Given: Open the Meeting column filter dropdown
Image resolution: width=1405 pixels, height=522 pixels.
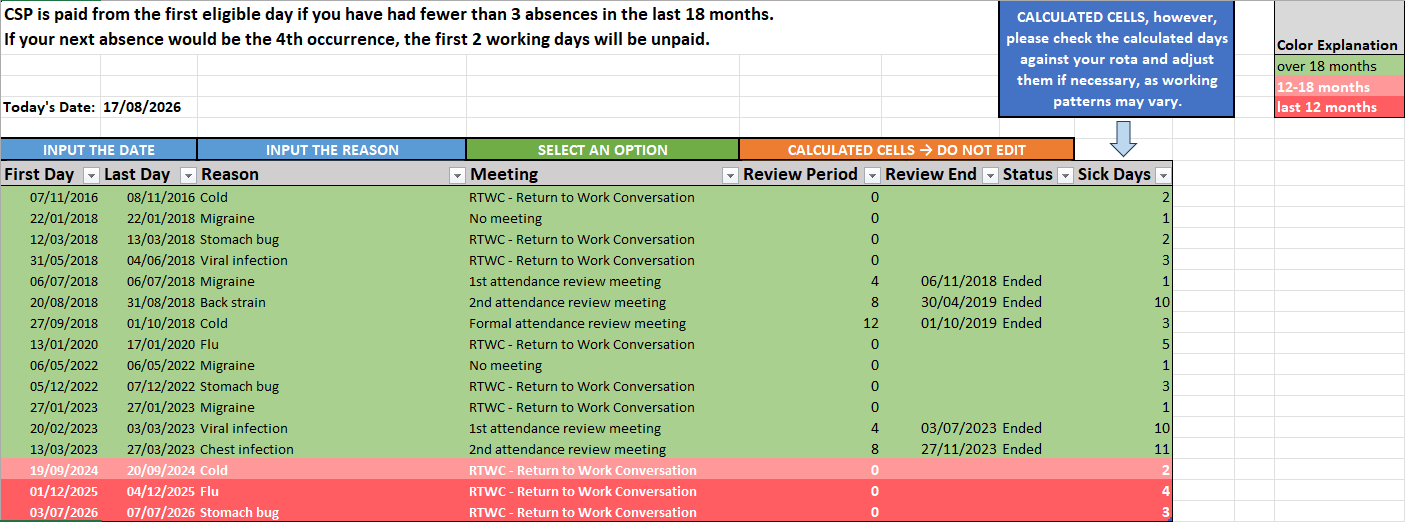Looking at the screenshot, I should 729,175.
